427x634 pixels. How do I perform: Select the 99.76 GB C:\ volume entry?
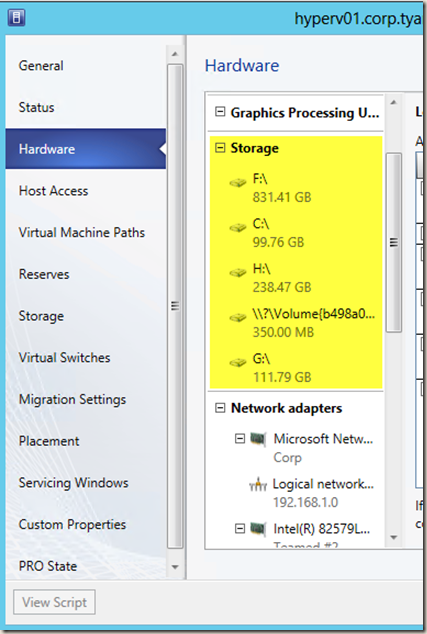296,233
